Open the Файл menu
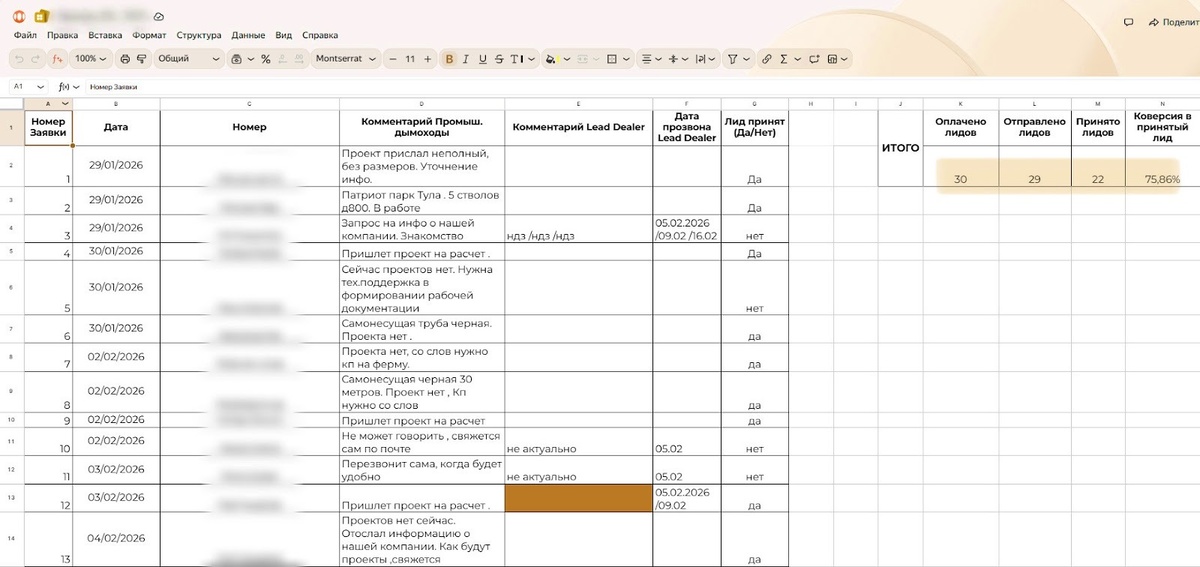1200x567 pixels. [x=25, y=35]
